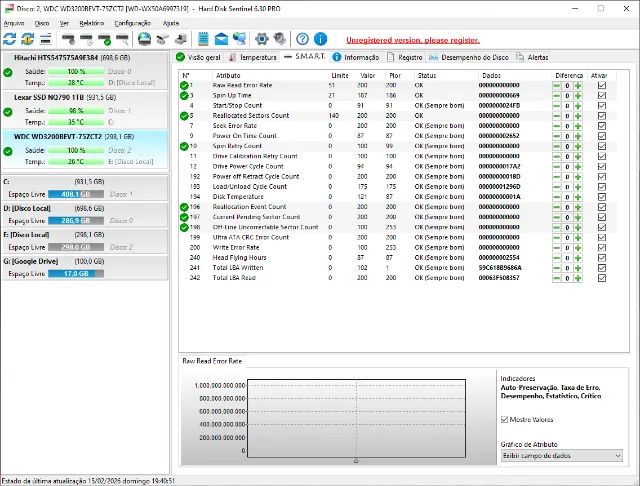Open the Configuração menu
This screenshot has height=486, width=640.
pos(133,23)
